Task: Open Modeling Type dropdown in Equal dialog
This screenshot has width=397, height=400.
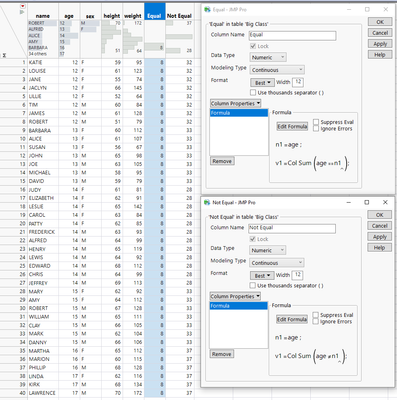Action: click(277, 70)
